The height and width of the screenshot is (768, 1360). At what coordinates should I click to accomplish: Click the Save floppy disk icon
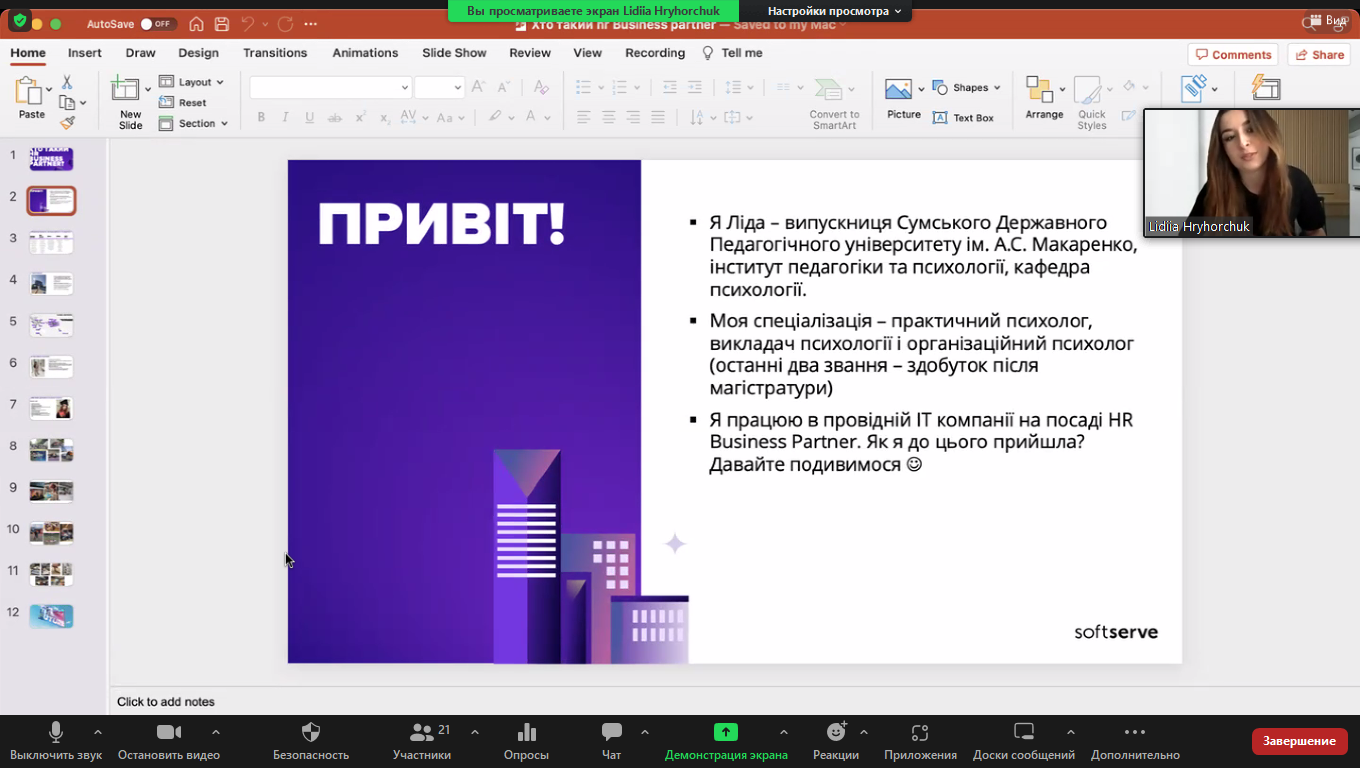pos(221,24)
